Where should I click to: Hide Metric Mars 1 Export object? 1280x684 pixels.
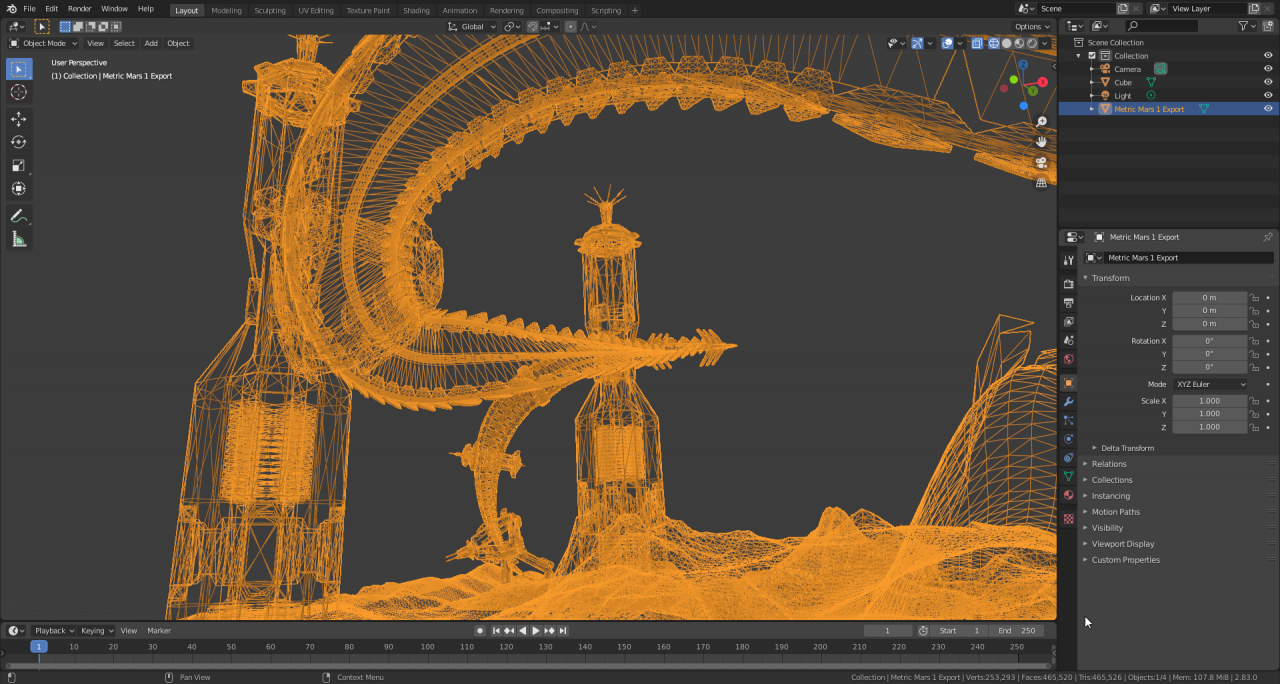[x=1268, y=109]
